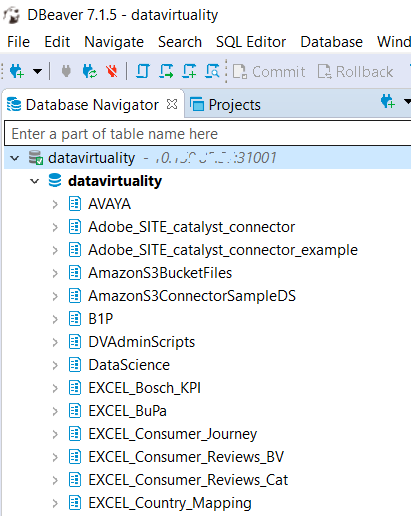Expand the EXCEL_BuPa schema

[55, 411]
